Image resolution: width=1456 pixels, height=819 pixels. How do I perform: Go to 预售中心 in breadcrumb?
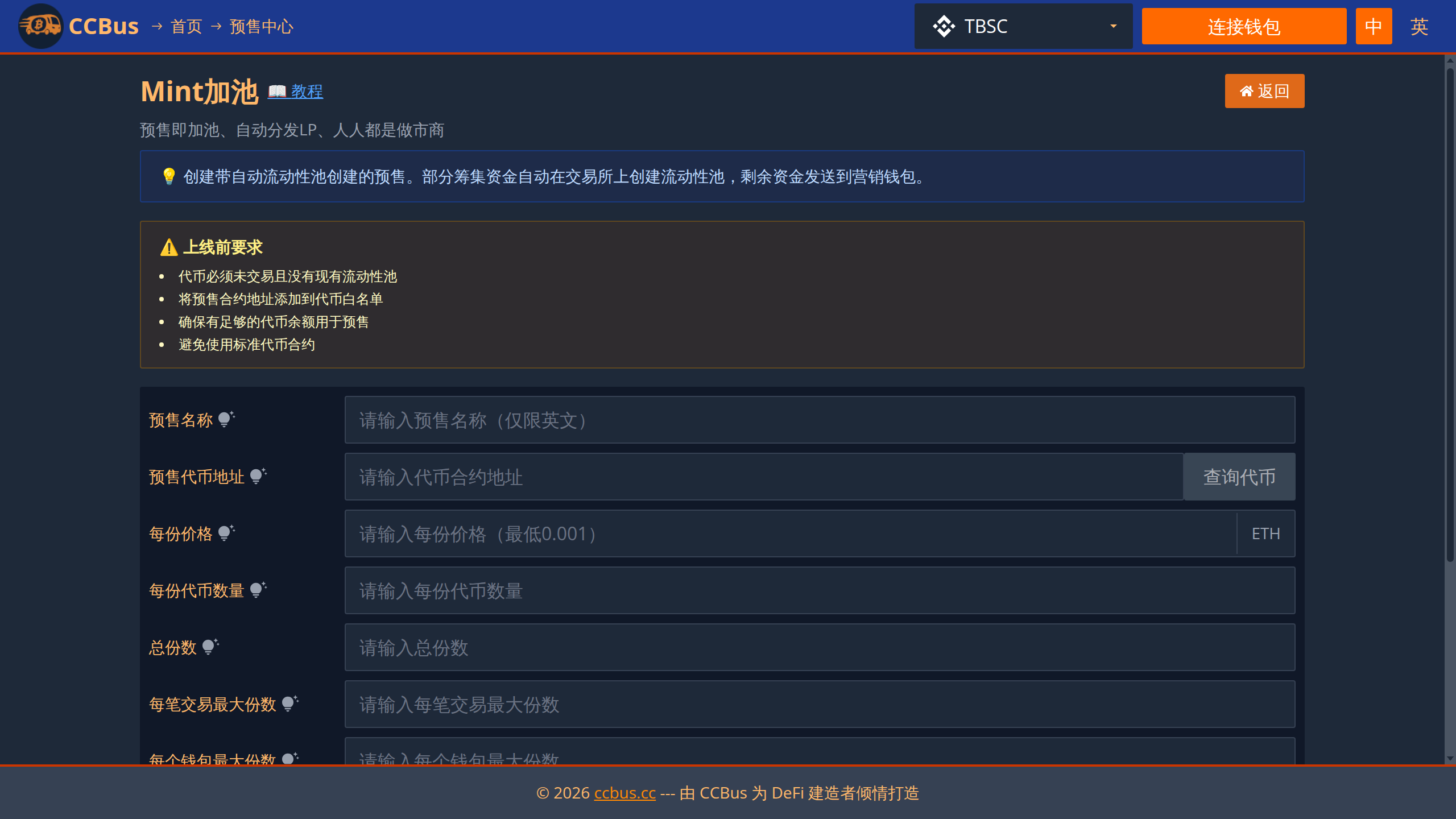261,26
